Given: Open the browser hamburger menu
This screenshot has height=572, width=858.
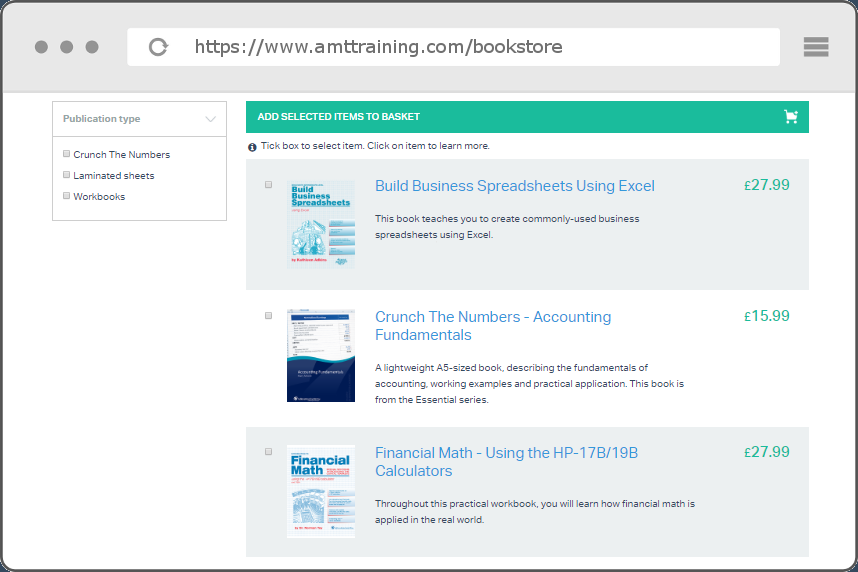Looking at the screenshot, I should [x=816, y=47].
